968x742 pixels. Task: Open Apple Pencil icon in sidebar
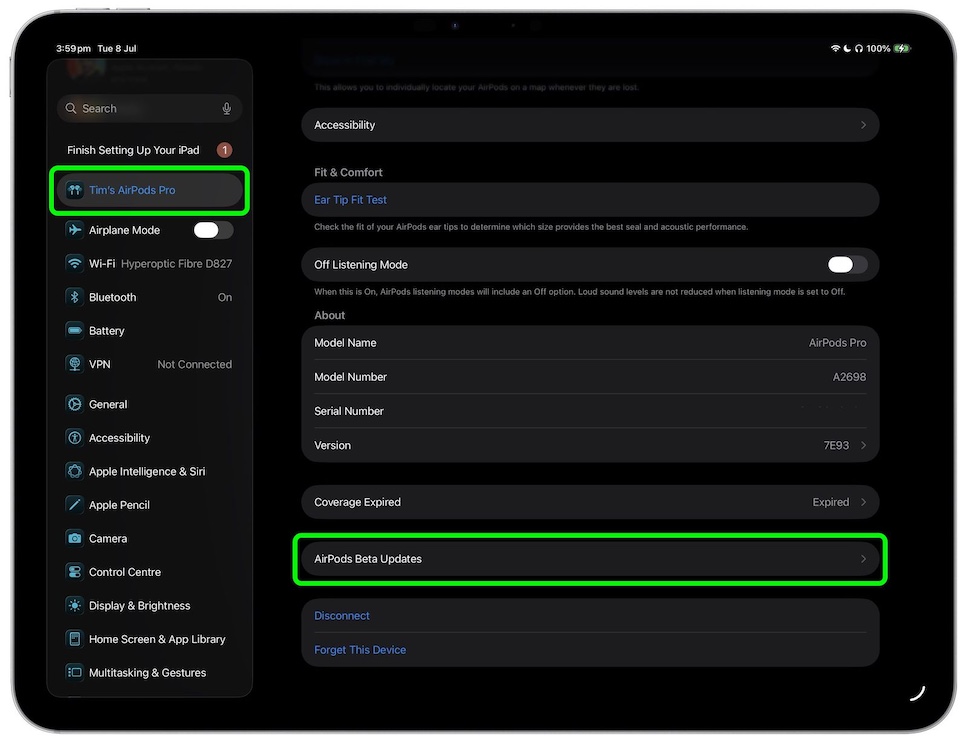(74, 505)
